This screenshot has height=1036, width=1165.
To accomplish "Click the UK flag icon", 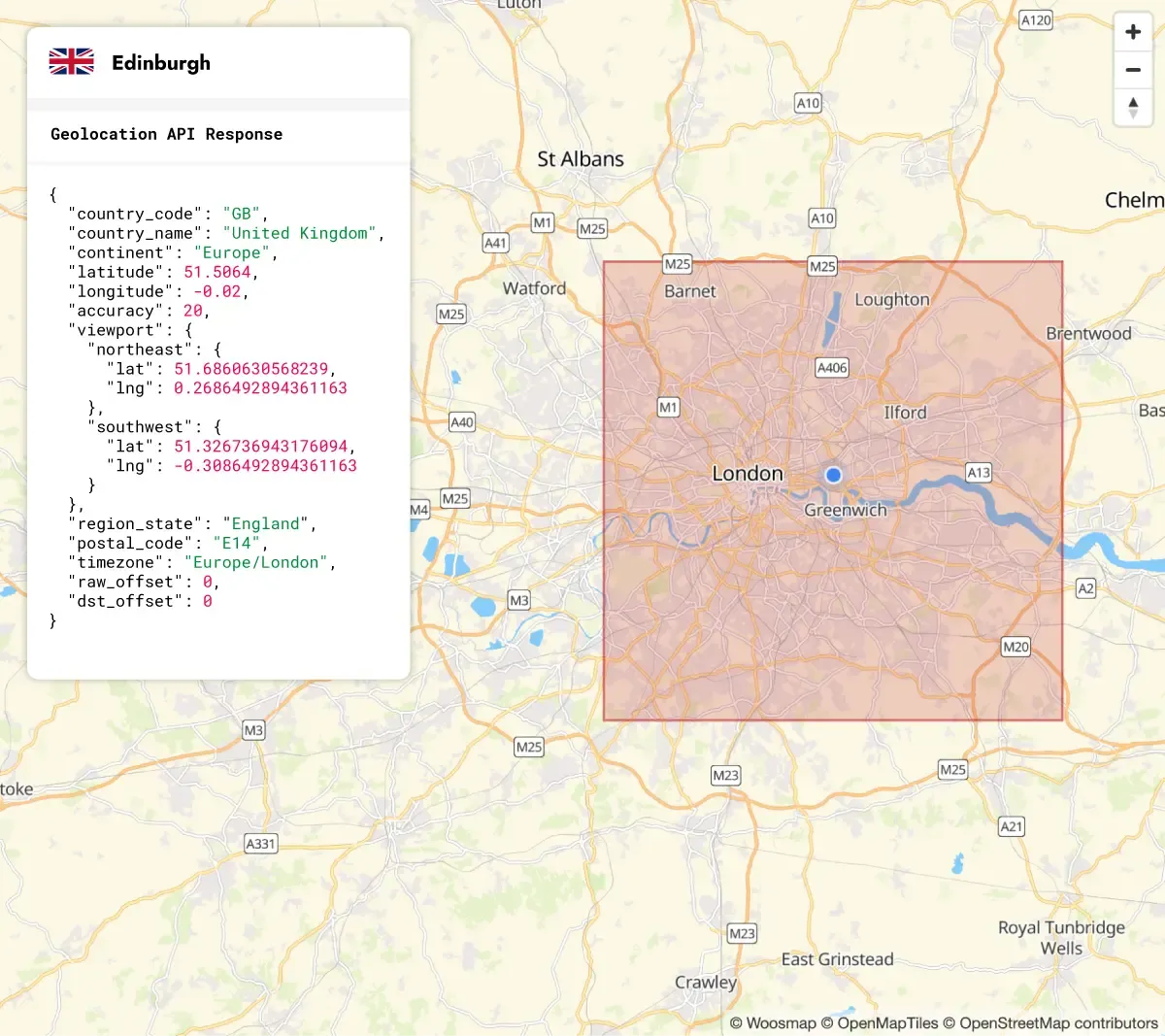I will coord(72,62).
